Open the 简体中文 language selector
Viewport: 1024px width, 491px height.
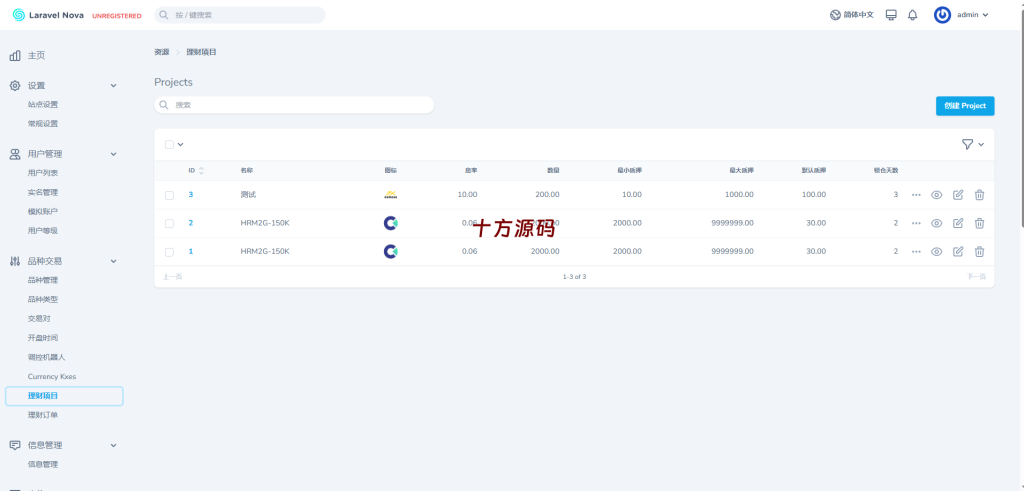click(x=852, y=15)
